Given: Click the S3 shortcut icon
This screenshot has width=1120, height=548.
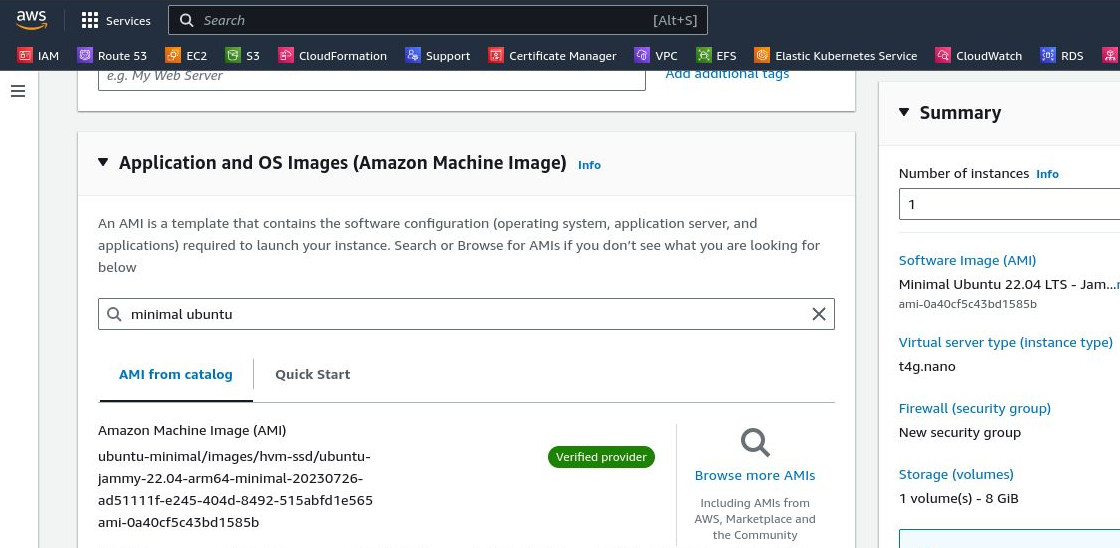Looking at the screenshot, I should coord(233,56).
